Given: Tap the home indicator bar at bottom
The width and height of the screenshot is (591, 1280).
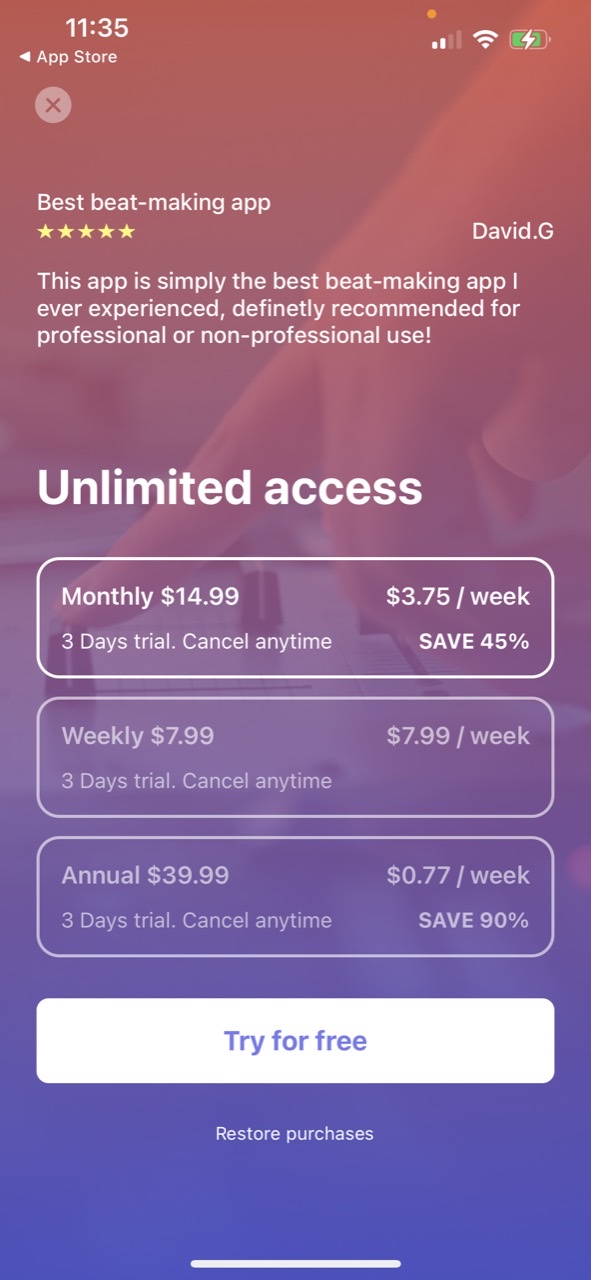Looking at the screenshot, I should tap(295, 1263).
